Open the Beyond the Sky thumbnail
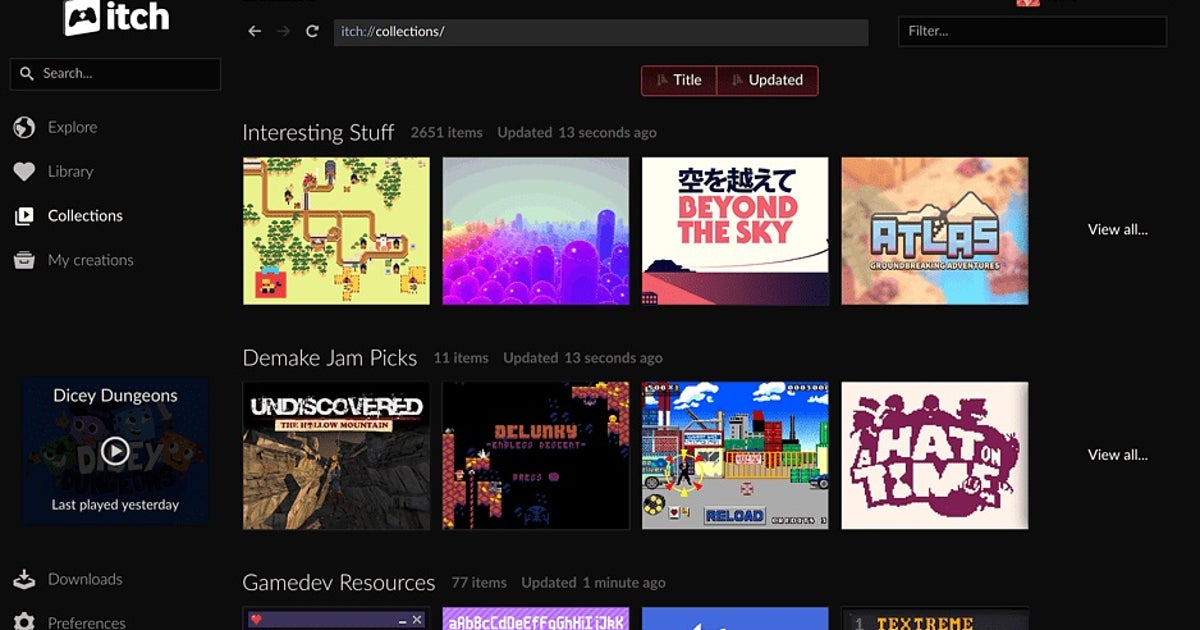The width and height of the screenshot is (1200, 630). coord(735,231)
